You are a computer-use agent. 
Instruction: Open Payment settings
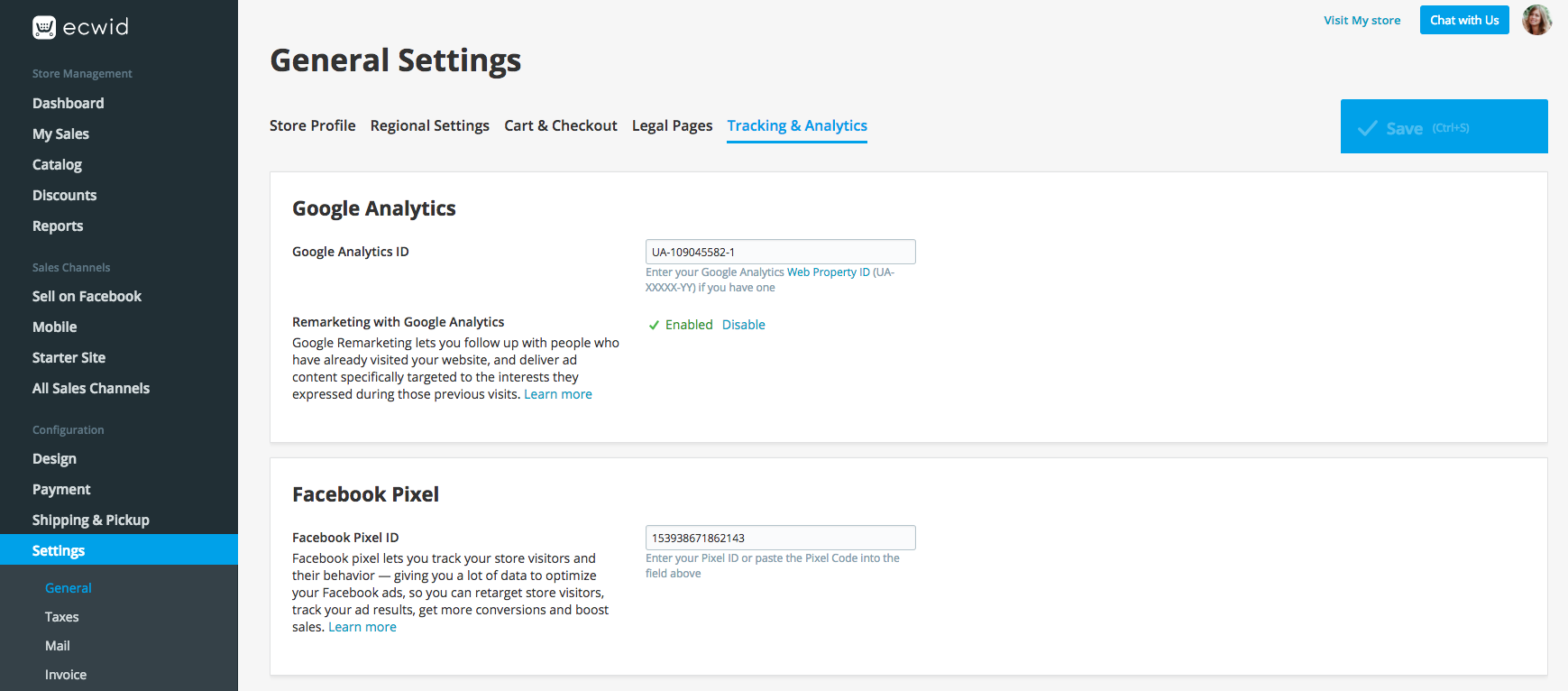click(x=61, y=489)
